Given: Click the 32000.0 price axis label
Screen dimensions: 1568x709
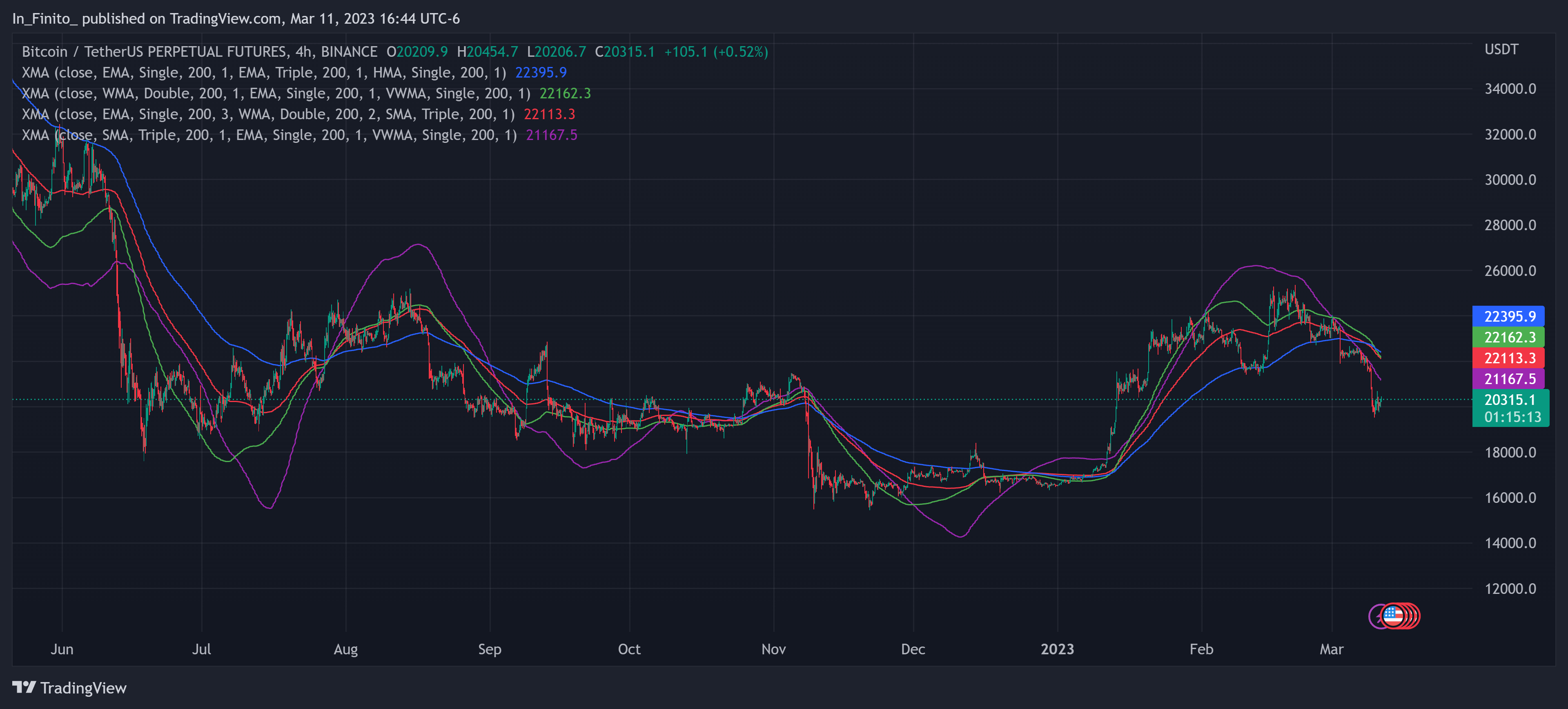Looking at the screenshot, I should [x=1510, y=135].
